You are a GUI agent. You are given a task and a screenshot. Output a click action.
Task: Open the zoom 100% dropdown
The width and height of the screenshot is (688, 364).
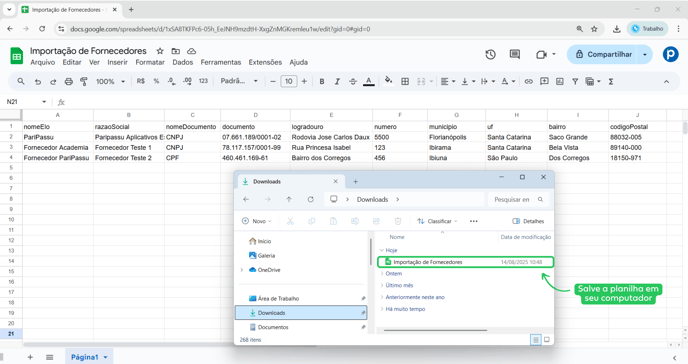pos(110,82)
